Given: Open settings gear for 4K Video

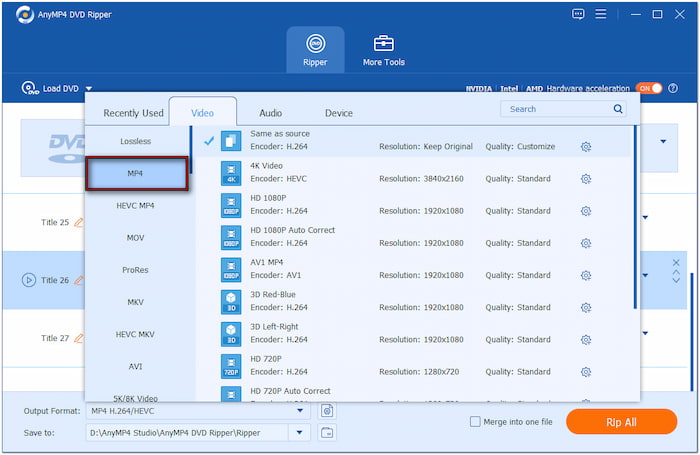Looking at the screenshot, I should [x=586, y=179].
